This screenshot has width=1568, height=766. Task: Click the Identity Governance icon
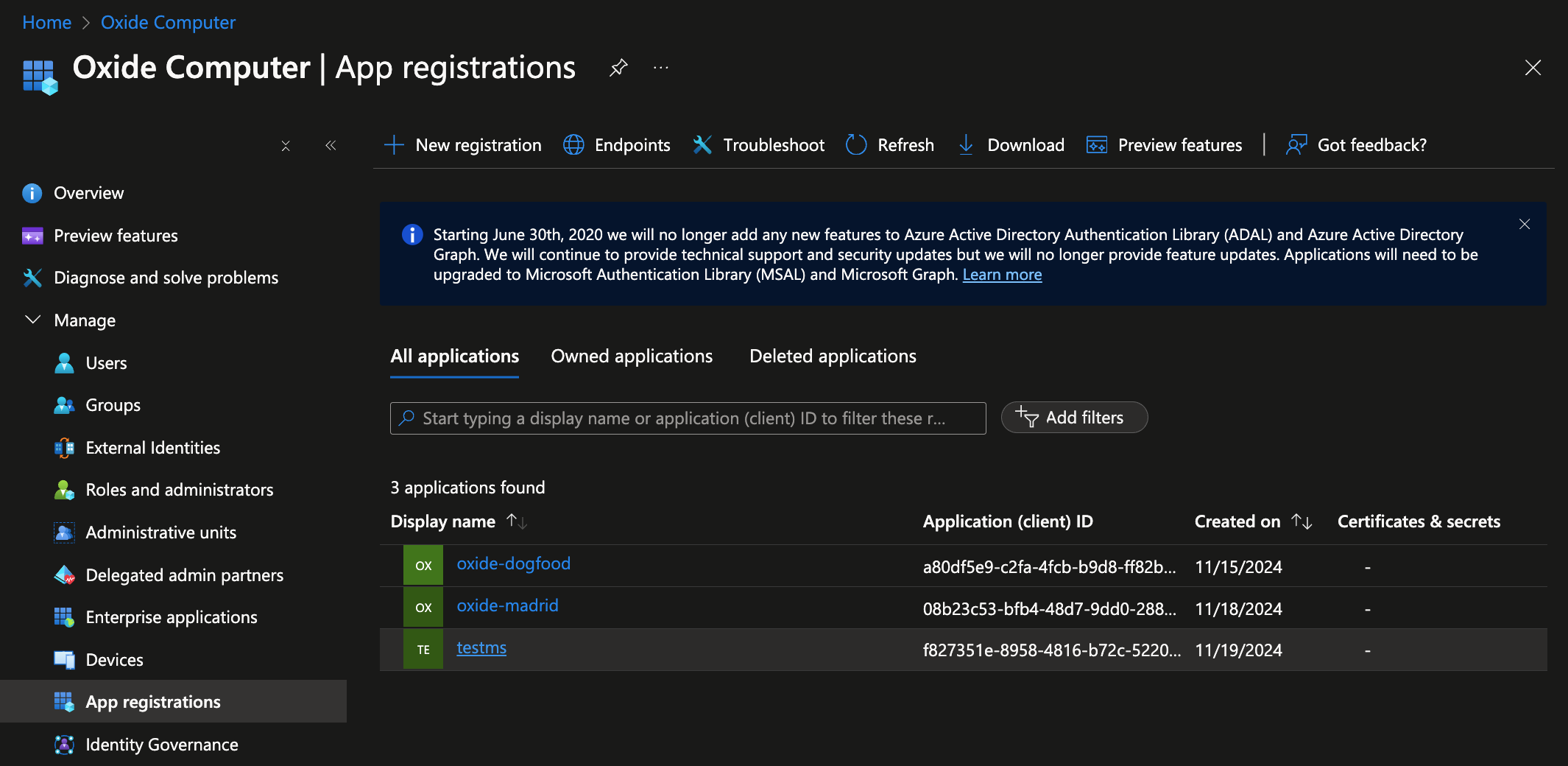tap(64, 745)
